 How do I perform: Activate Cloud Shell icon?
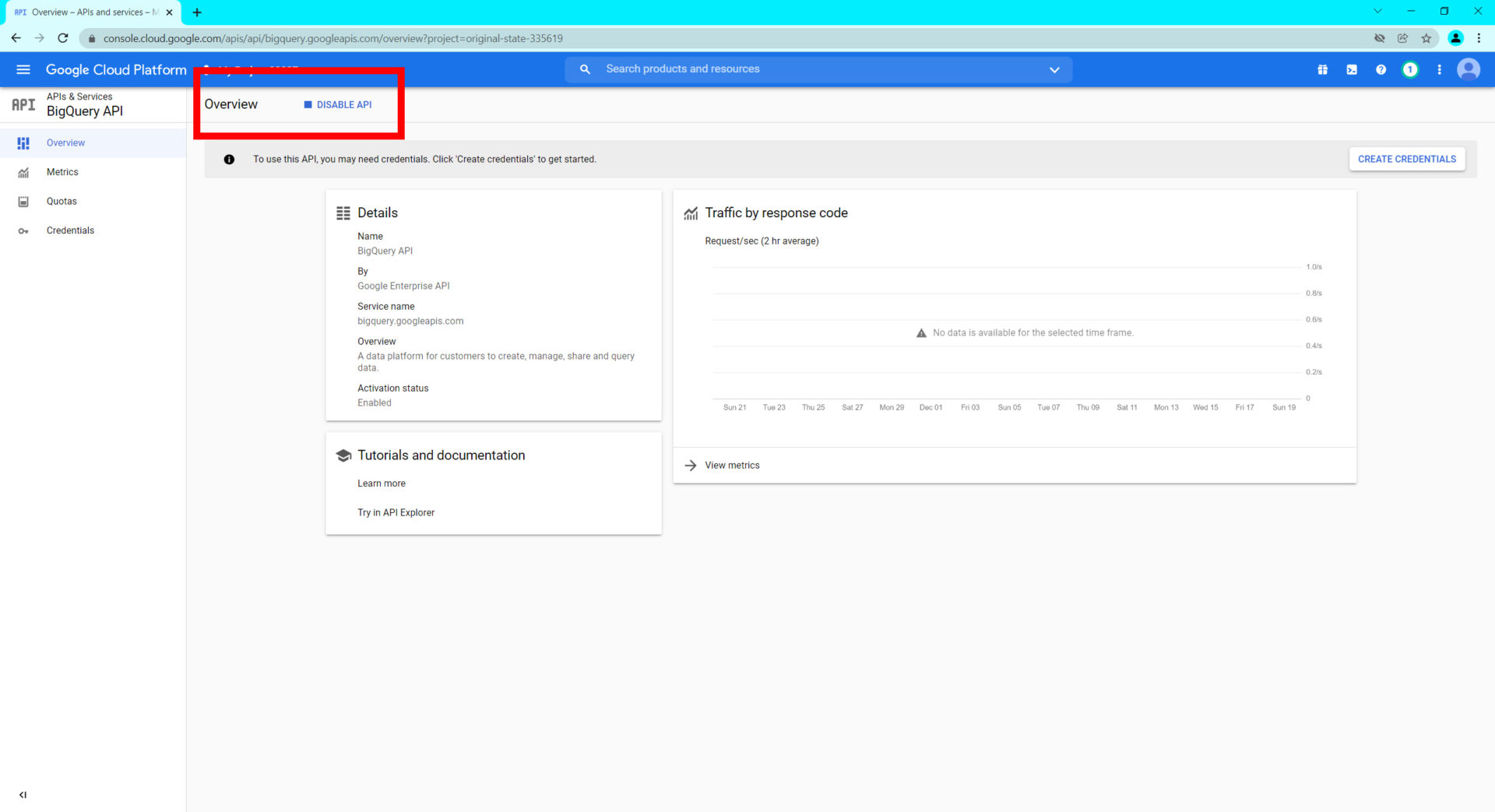1352,69
